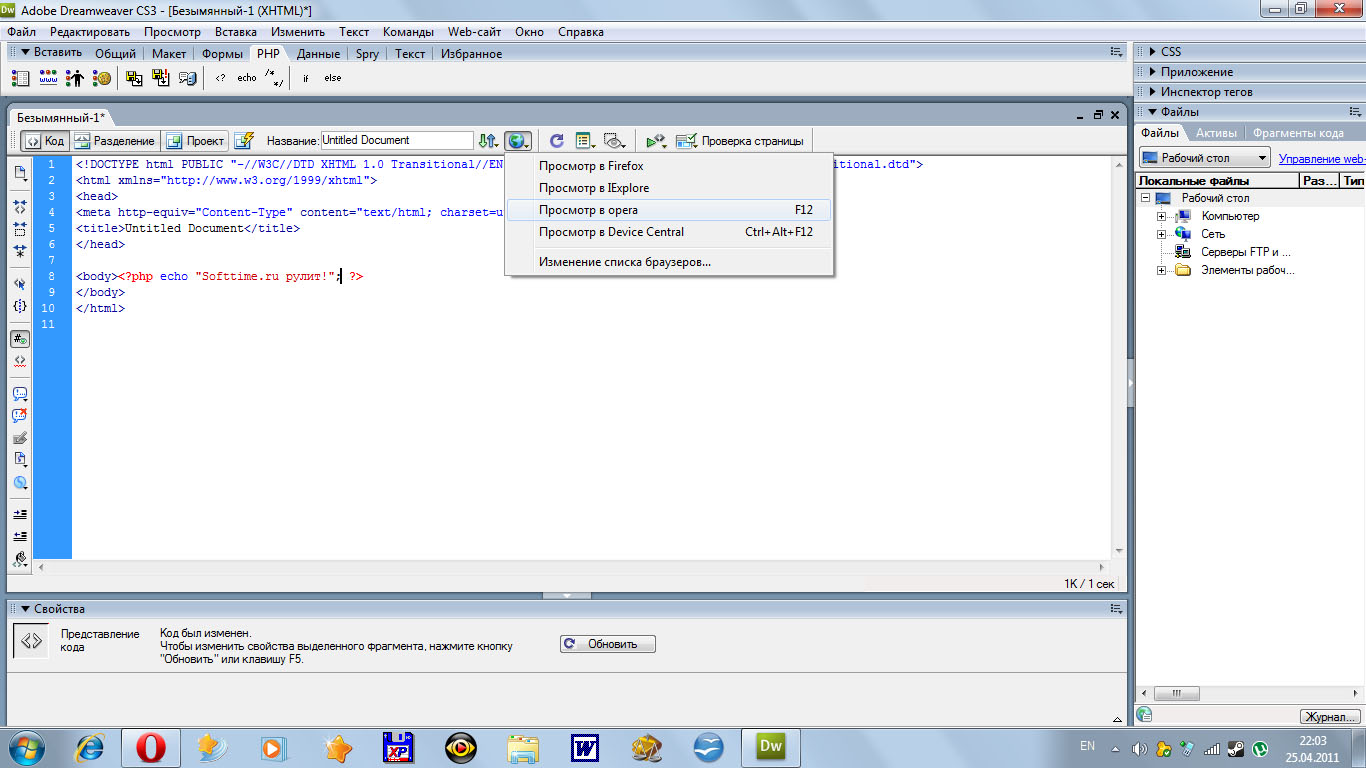Insert PHP session variables icon
Screen dimensions: 1366x768
(x=75, y=77)
